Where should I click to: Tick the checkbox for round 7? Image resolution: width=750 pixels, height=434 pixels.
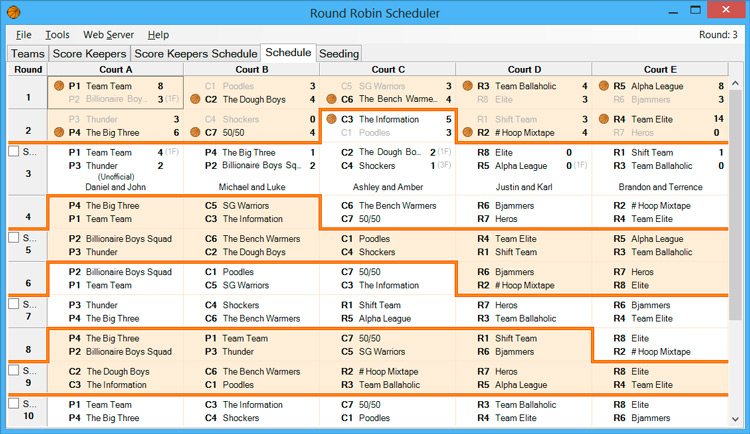[14, 305]
